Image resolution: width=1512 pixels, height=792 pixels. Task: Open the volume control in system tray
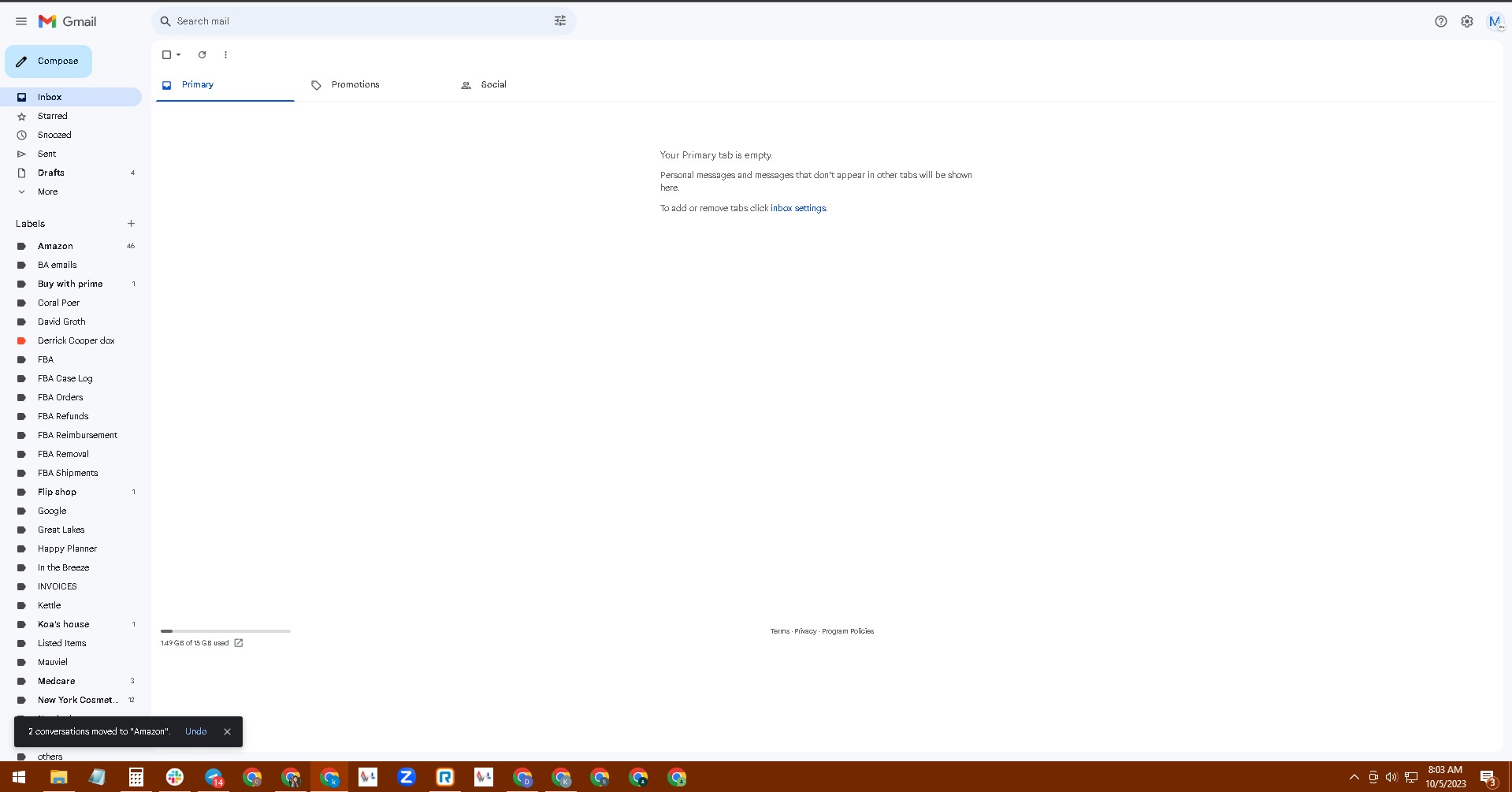(1391, 777)
